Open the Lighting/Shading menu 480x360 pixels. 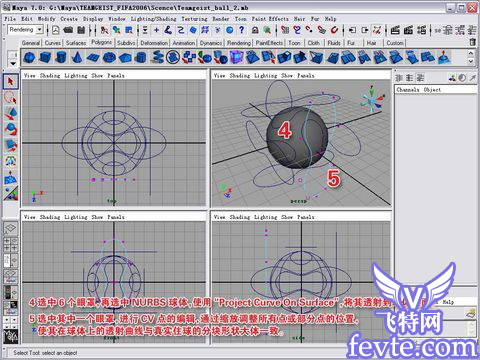click(153, 19)
